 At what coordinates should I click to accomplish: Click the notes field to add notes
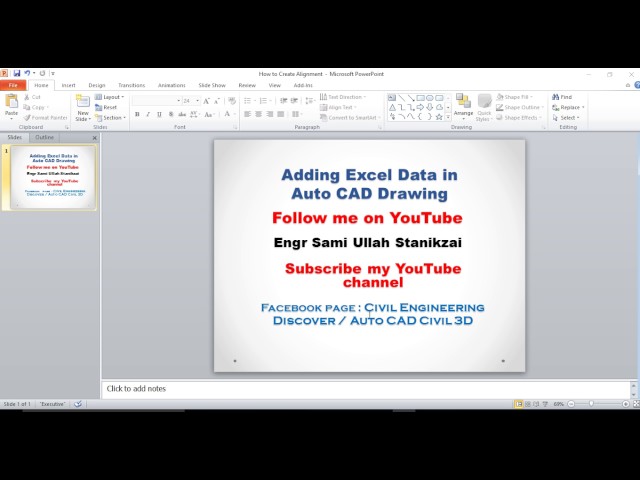[x=367, y=389]
